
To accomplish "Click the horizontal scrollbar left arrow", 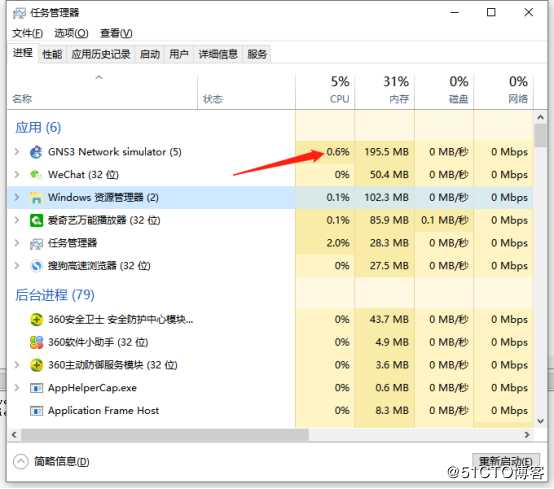I will 14,435.
